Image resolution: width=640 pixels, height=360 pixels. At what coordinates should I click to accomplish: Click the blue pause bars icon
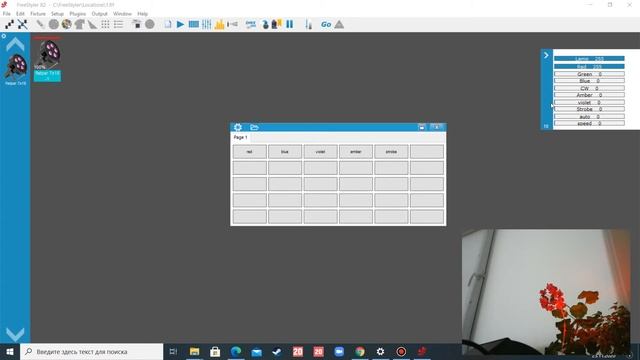click(x=289, y=24)
